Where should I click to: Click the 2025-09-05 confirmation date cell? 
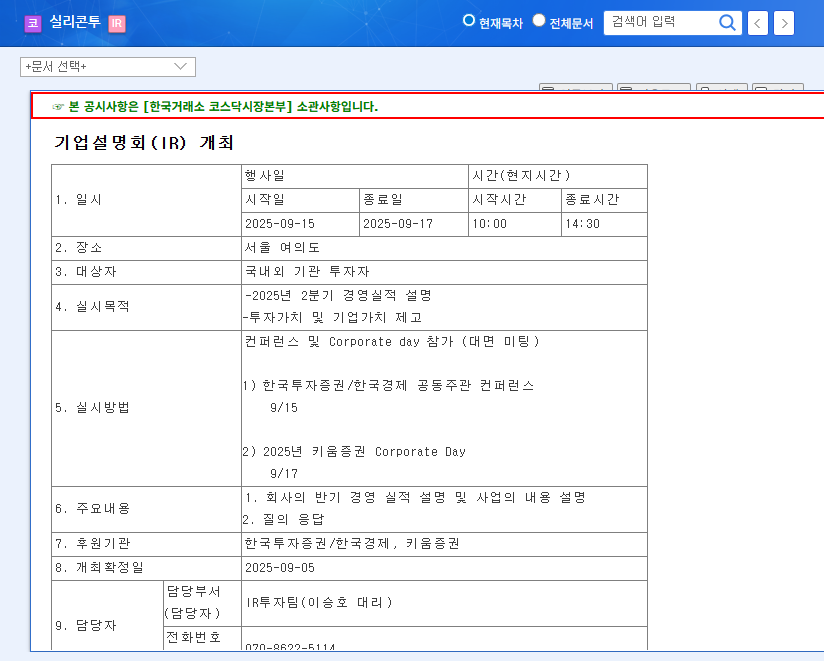(444, 568)
